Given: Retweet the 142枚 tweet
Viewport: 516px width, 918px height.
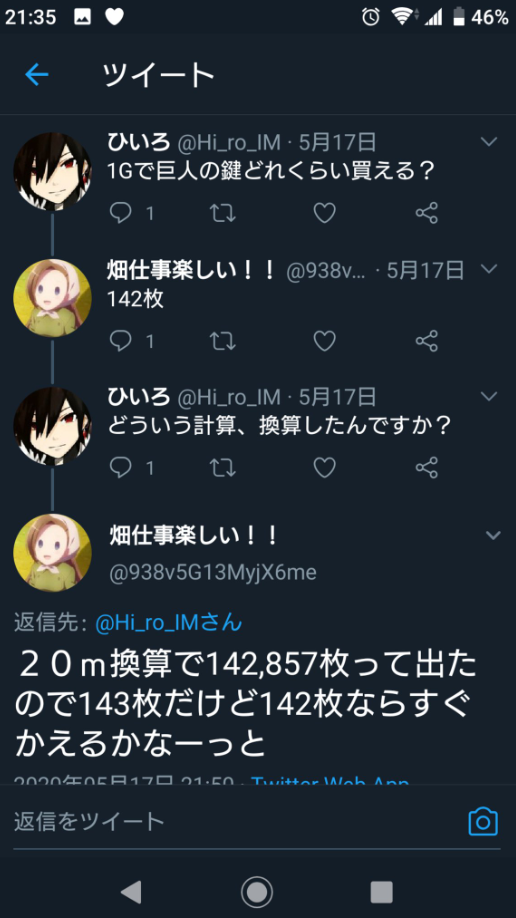Looking at the screenshot, I should [x=223, y=341].
